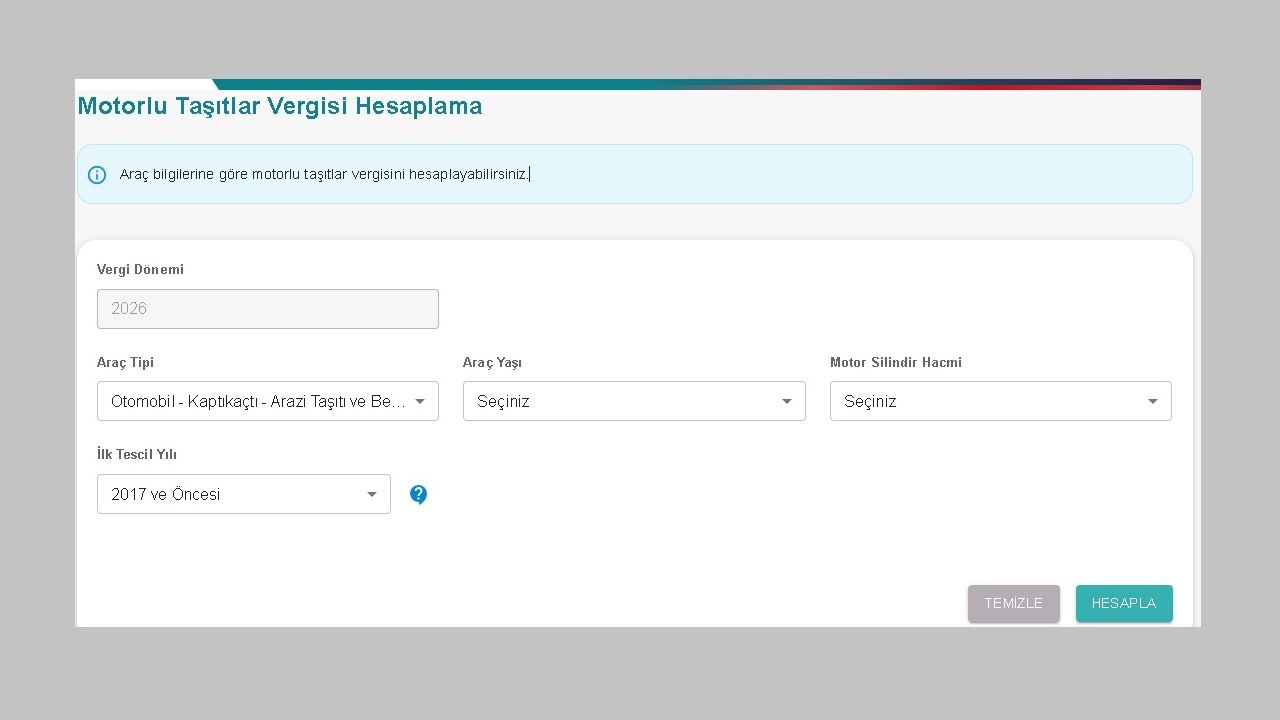Click the Vergi Dönemi field showing 2026

[x=267, y=309]
